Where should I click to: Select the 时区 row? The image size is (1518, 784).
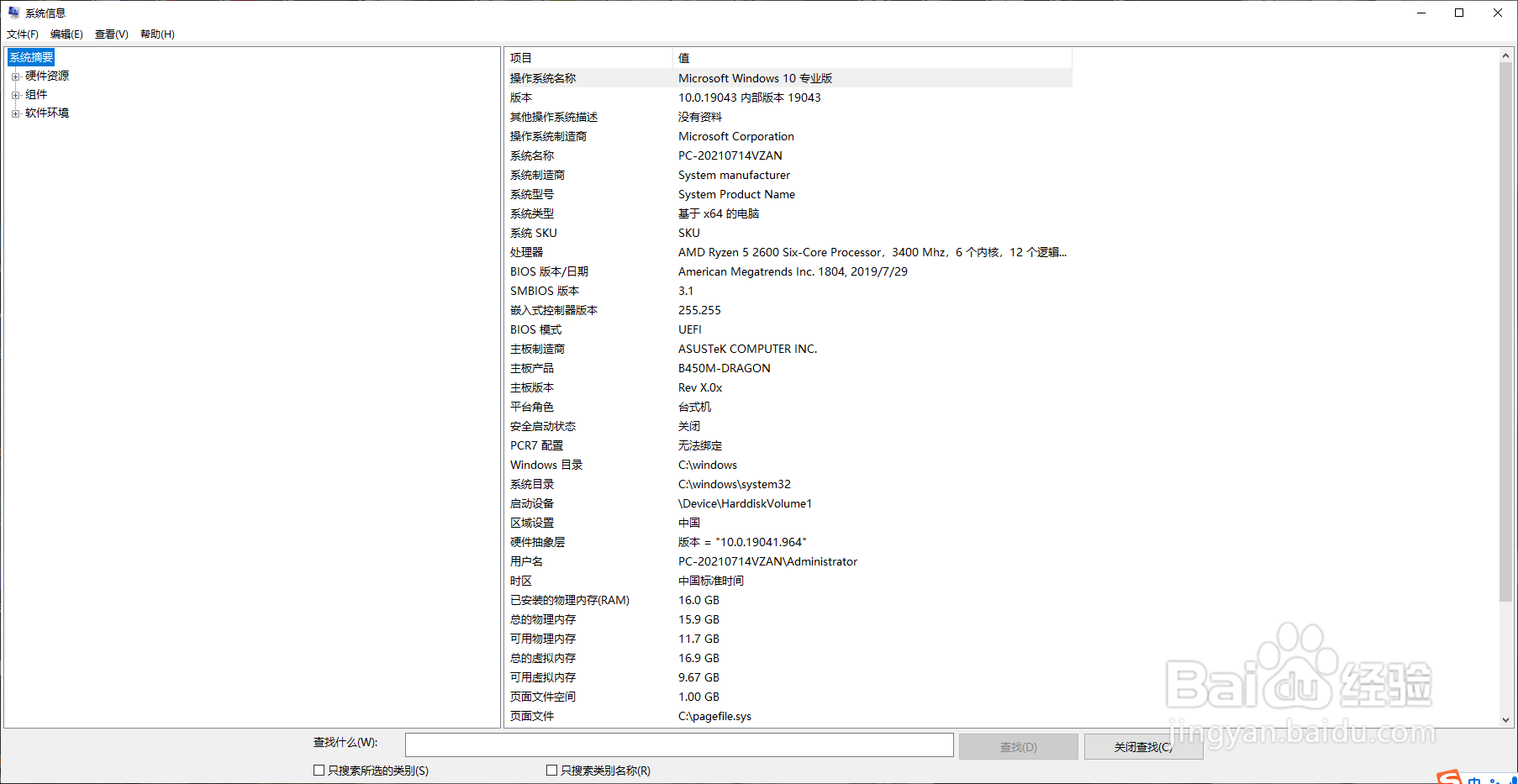click(788, 581)
